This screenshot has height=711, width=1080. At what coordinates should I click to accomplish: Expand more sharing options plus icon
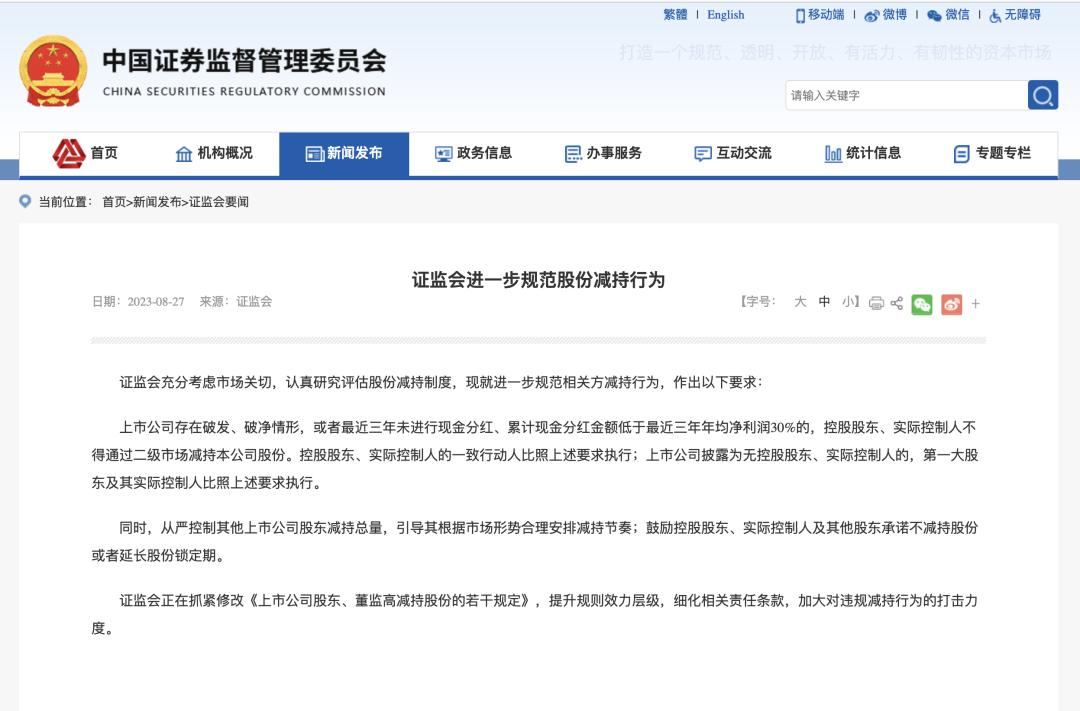[x=976, y=304]
